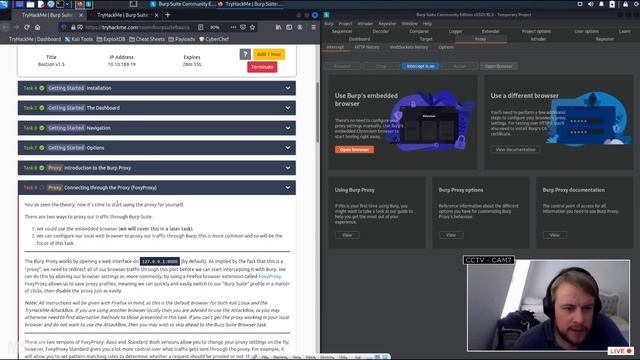Close the second TryHackMe tab
The image size is (640, 360).
point(156,15)
